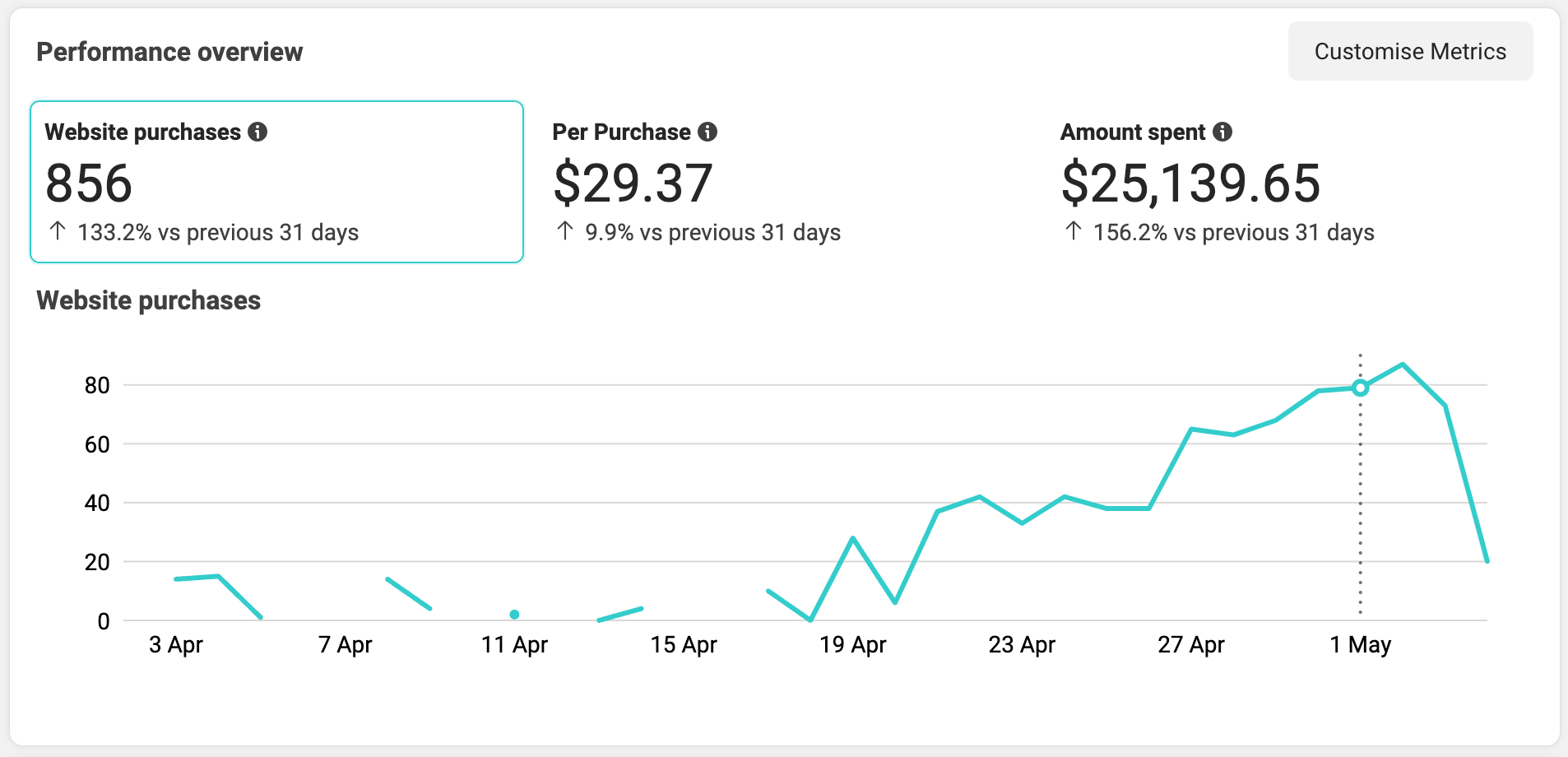Click the Amount spent info icon
Screen dimensions: 1568x757
[x=1222, y=132]
